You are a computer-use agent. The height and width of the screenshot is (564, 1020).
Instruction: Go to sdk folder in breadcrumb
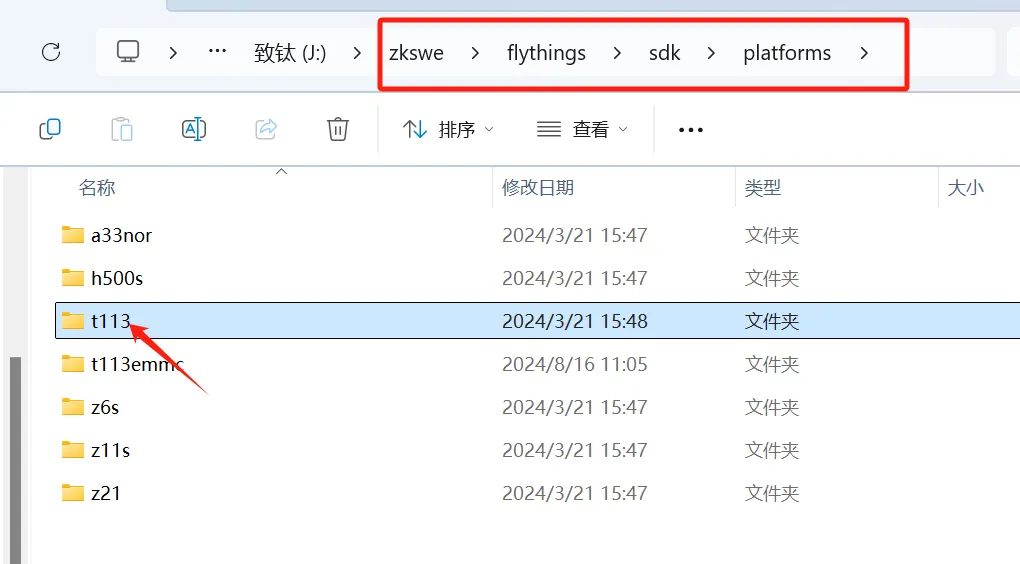click(x=664, y=53)
